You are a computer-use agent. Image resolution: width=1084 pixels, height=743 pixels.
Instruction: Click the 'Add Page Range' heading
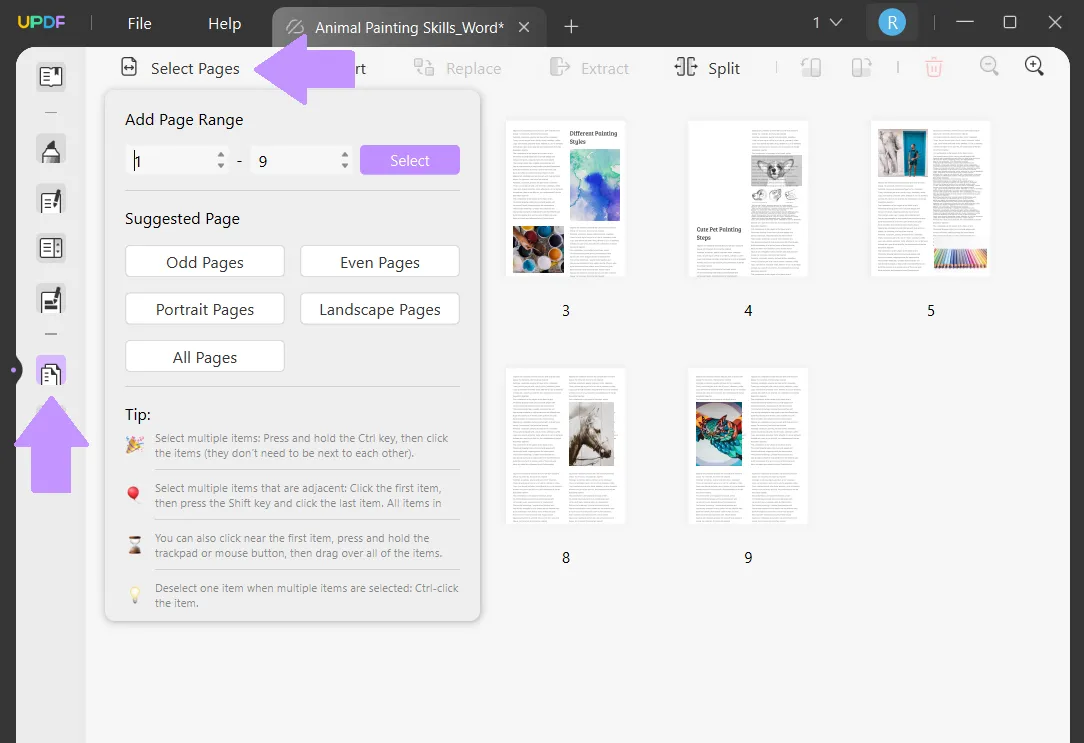tap(184, 120)
